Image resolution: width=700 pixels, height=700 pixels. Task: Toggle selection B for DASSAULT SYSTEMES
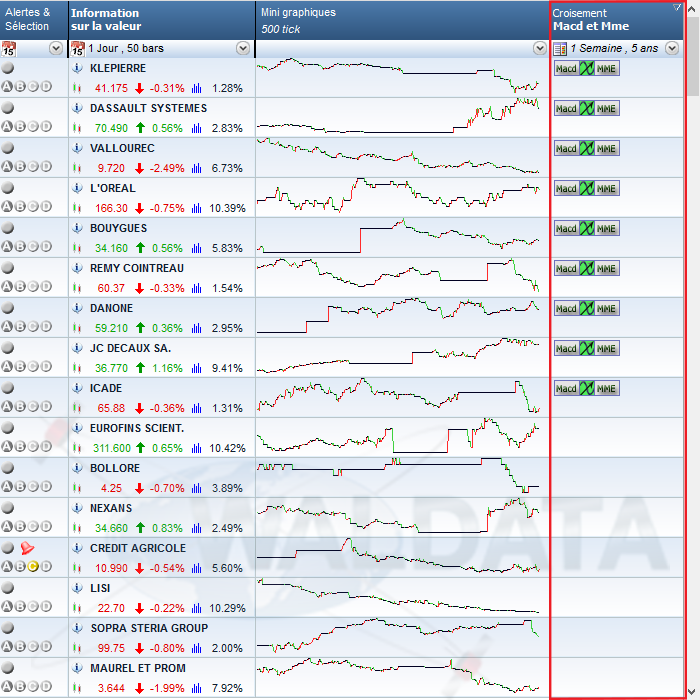20,127
